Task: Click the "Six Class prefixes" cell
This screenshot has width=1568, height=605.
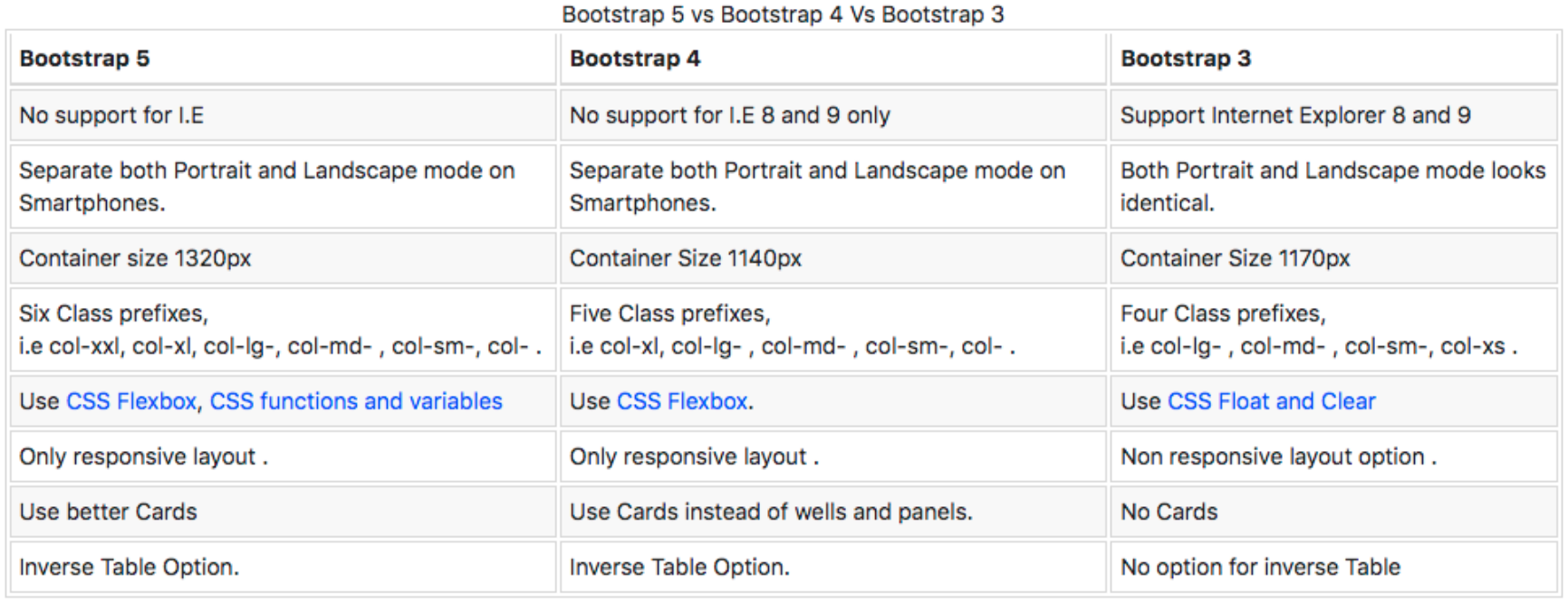Action: click(x=281, y=330)
